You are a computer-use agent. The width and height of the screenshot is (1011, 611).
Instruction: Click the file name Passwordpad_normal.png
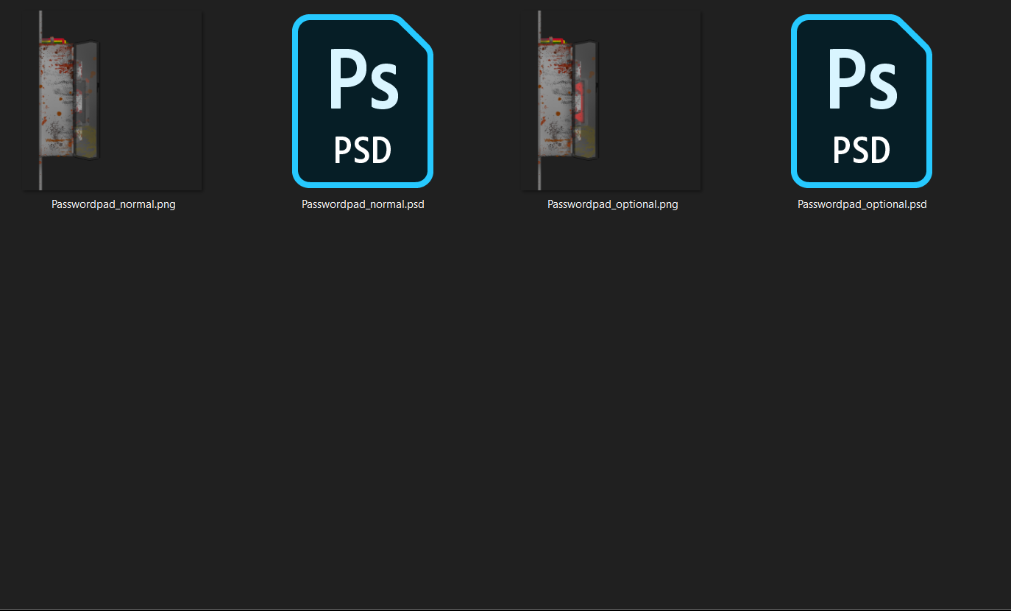coord(113,204)
